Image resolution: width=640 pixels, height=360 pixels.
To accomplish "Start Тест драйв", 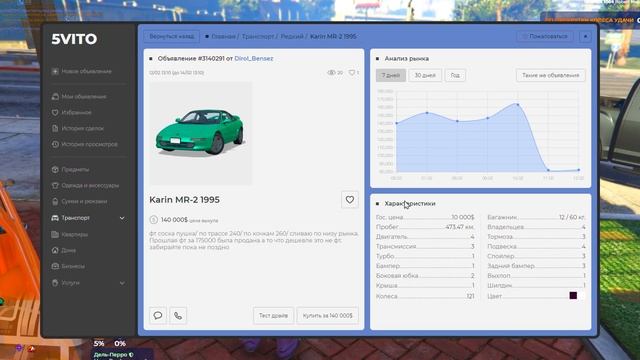I will 273,316.
